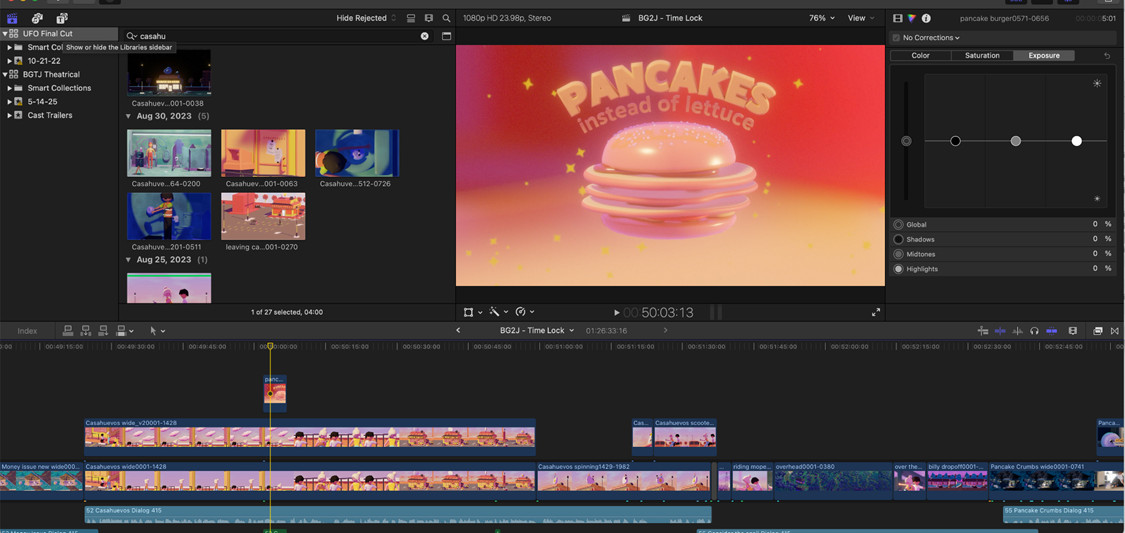Open the timeline Index
The width and height of the screenshot is (1125, 533).
27,331
